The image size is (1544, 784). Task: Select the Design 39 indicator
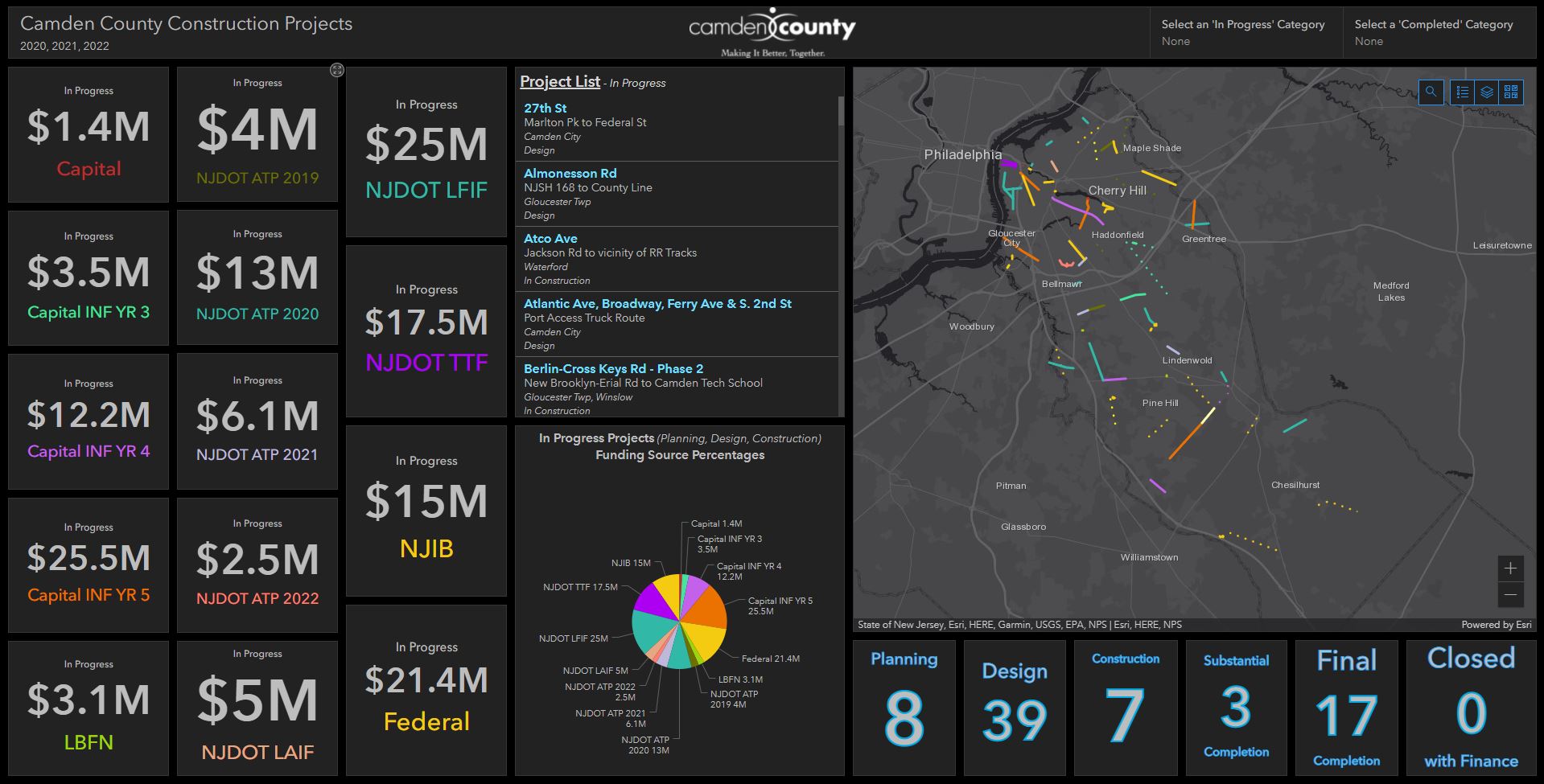coord(1015,708)
